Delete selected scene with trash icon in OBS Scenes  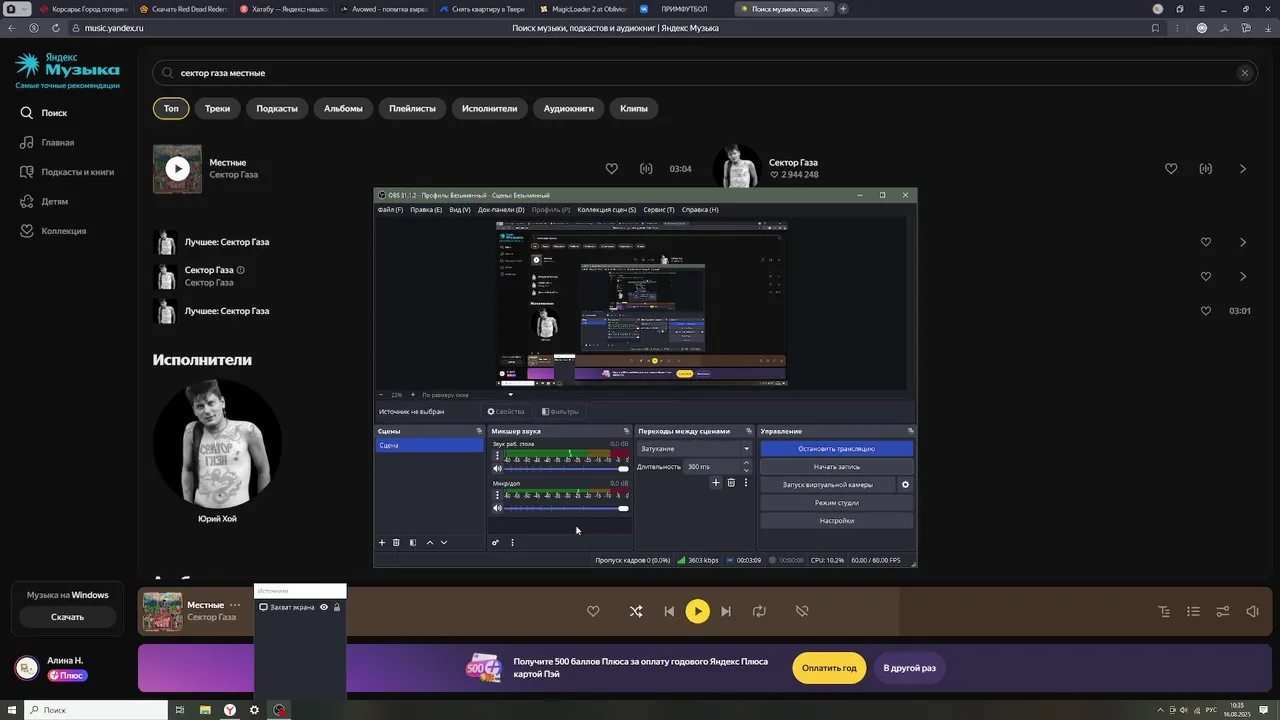coord(396,542)
